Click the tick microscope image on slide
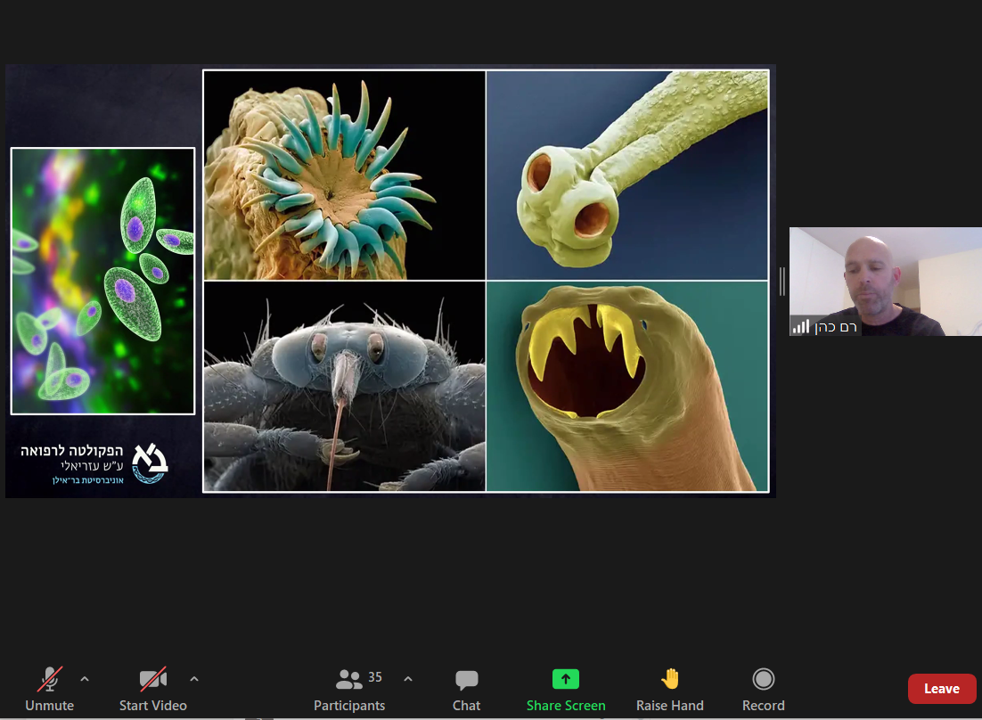The image size is (982, 720). coord(344,386)
